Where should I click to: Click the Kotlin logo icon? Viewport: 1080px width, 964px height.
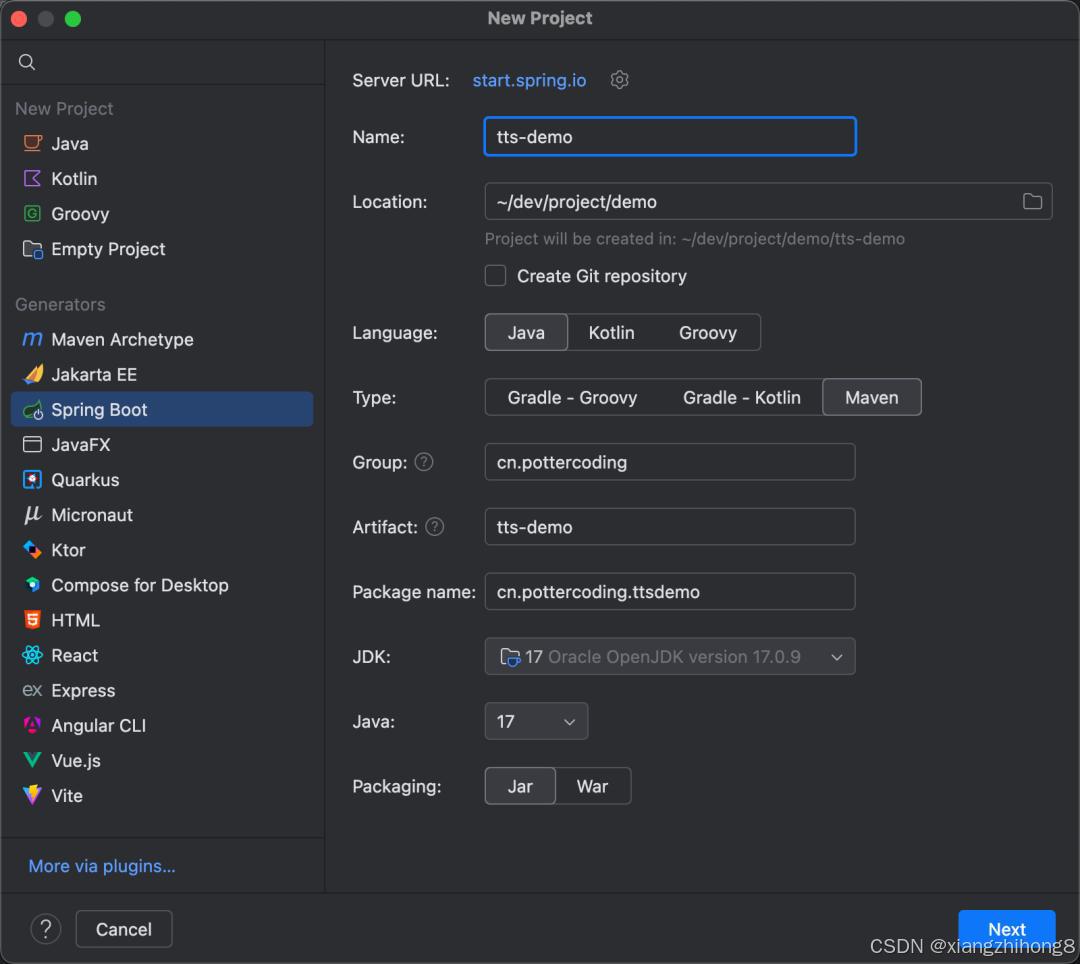(32, 178)
